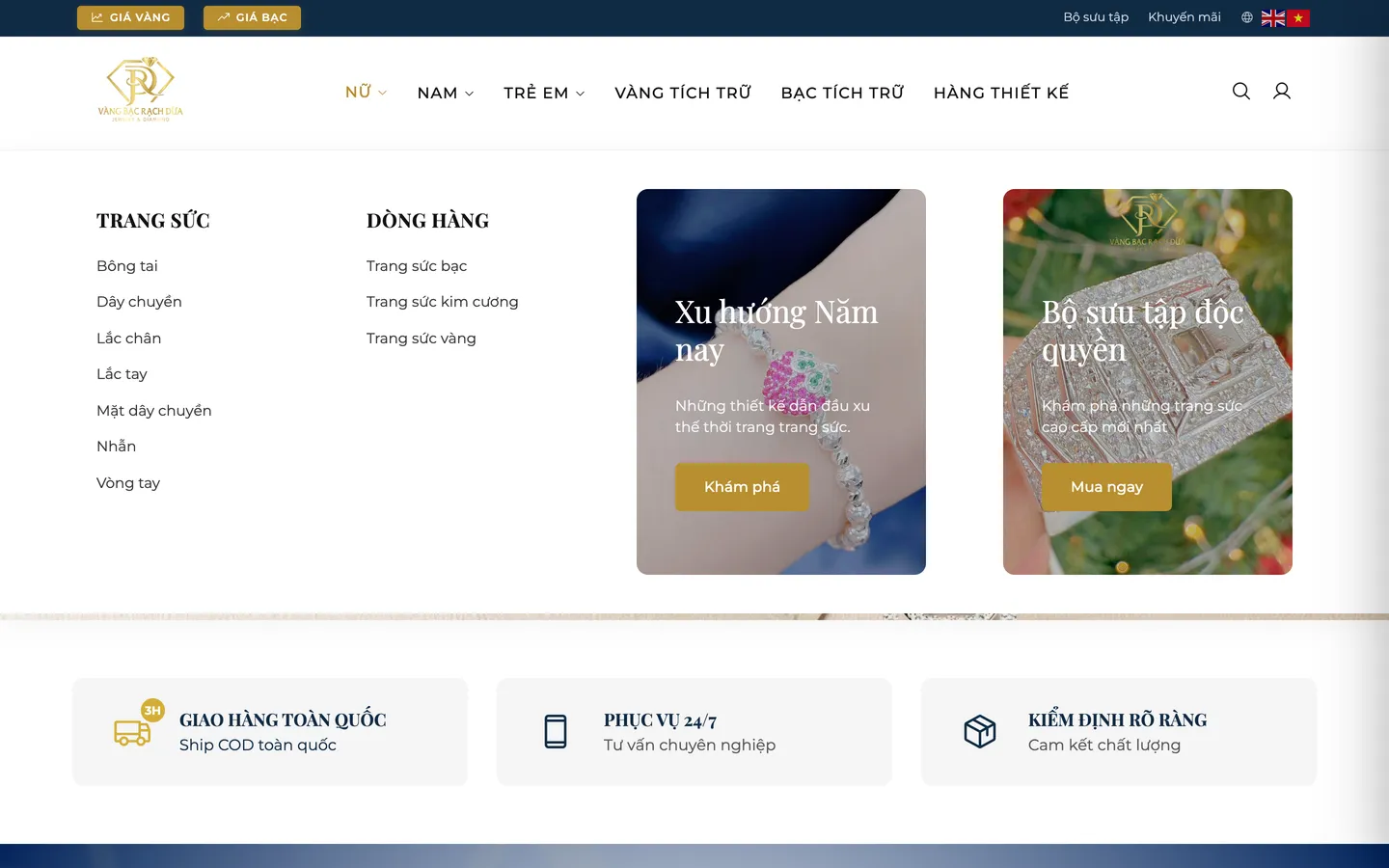Click the Vàng Bạc Rạch Dừa logo

click(x=141, y=90)
